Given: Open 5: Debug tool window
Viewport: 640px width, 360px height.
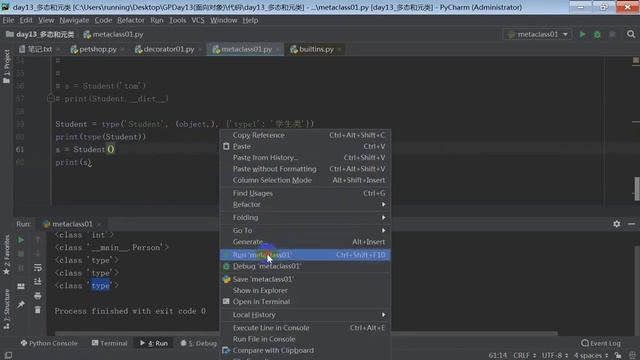Looking at the screenshot, I should [x=198, y=343].
